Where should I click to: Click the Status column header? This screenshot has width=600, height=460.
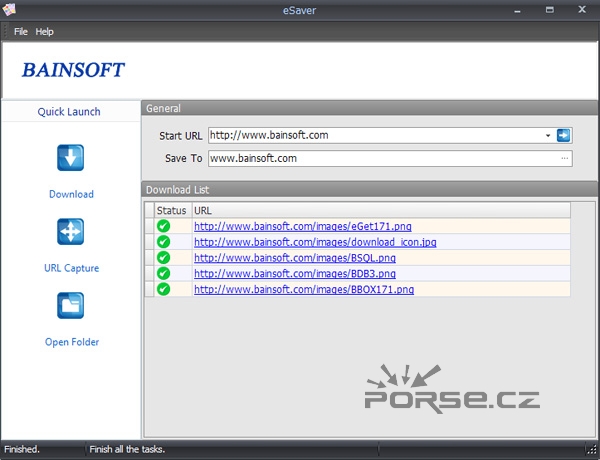tap(172, 210)
